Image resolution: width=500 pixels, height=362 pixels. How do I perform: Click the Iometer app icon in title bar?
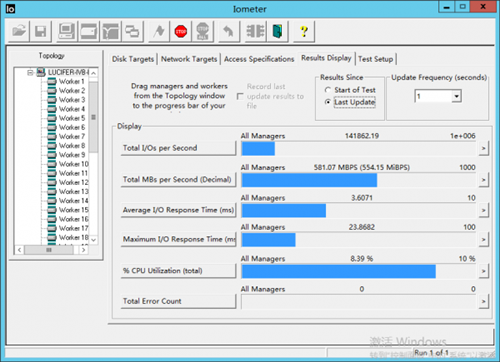[10, 9]
